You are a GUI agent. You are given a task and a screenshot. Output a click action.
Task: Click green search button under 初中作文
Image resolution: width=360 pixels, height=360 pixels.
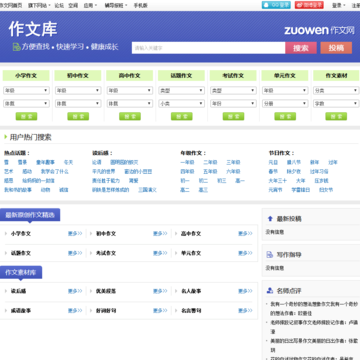(78, 116)
